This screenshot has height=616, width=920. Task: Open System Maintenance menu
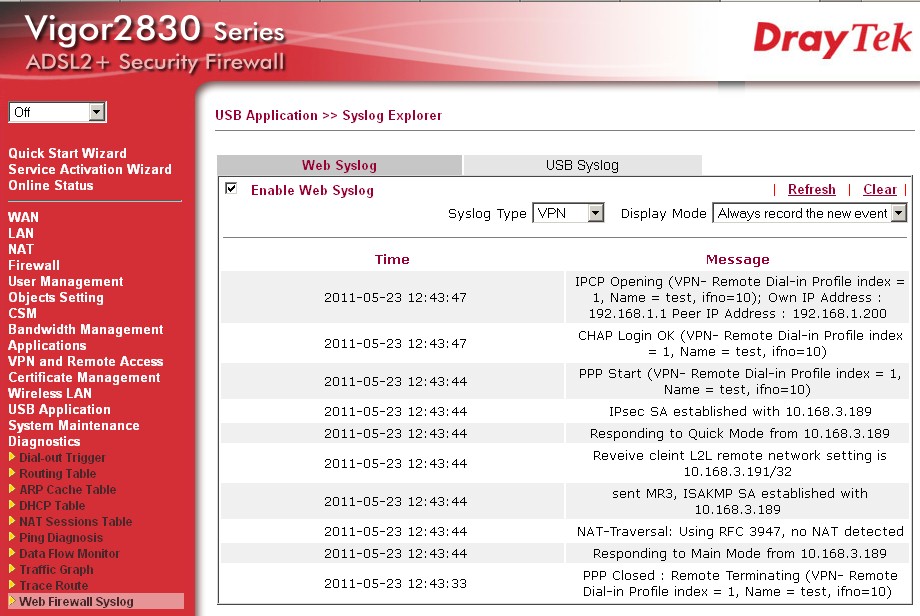[74, 425]
